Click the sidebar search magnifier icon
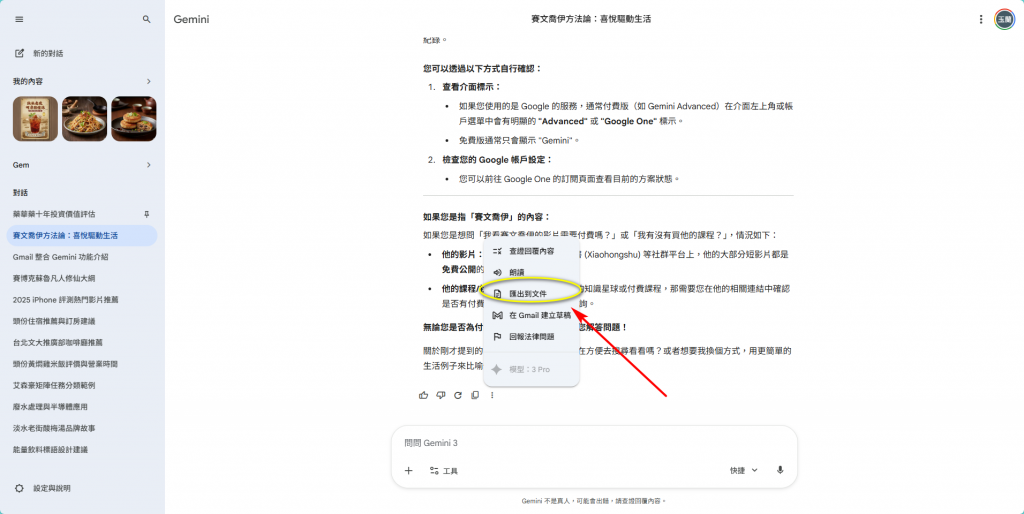The width and height of the screenshot is (1024, 514). tap(146, 20)
